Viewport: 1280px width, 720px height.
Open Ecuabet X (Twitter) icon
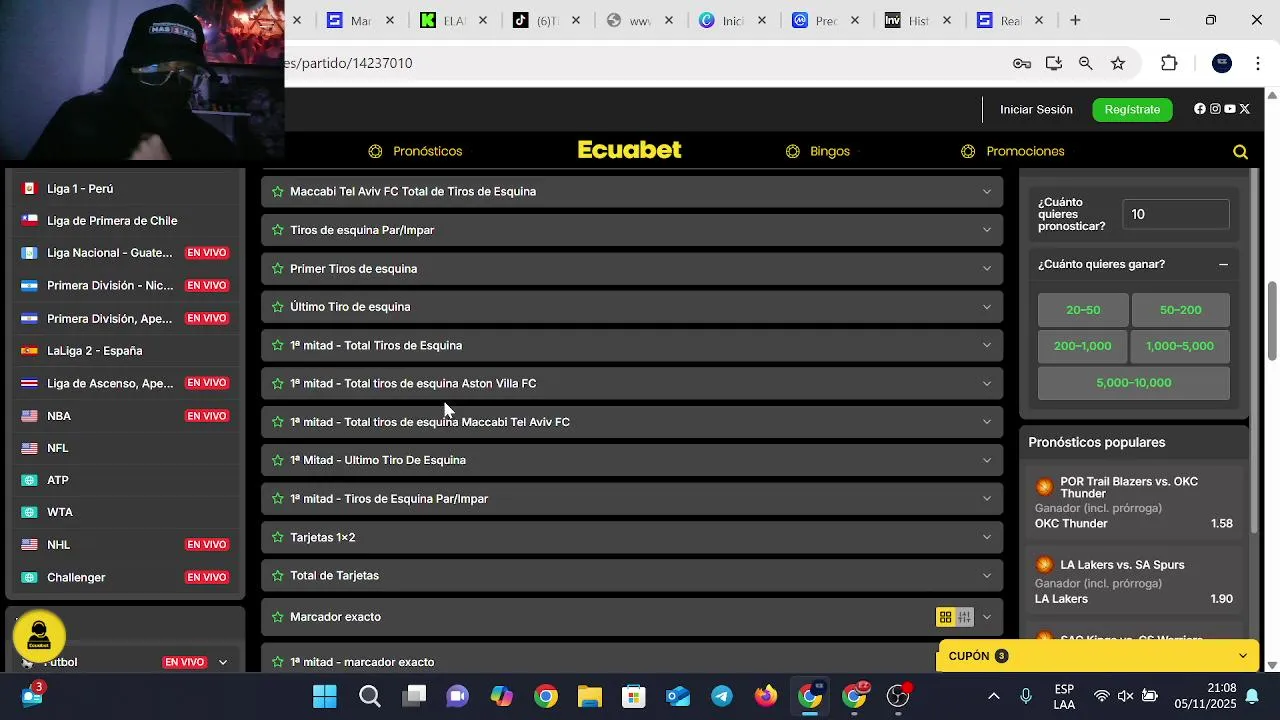(1245, 109)
